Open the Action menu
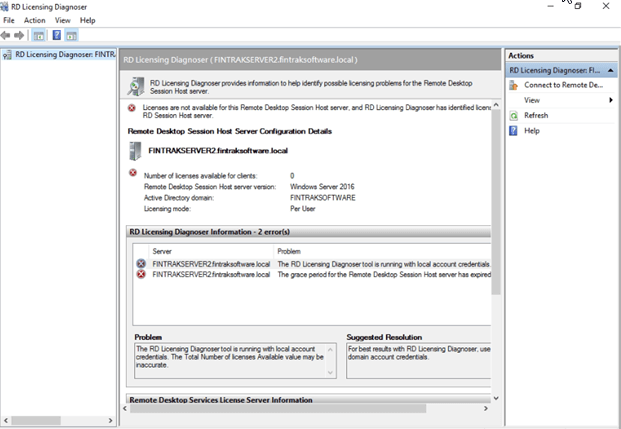The width and height of the screenshot is (621, 429). click(x=34, y=20)
